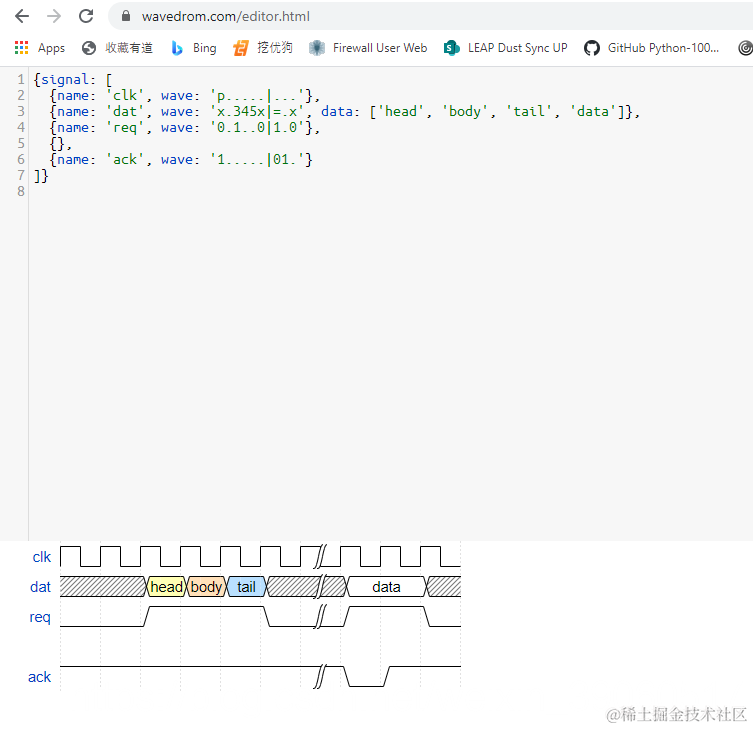Click line number 6 in editor gutter

coord(21,159)
